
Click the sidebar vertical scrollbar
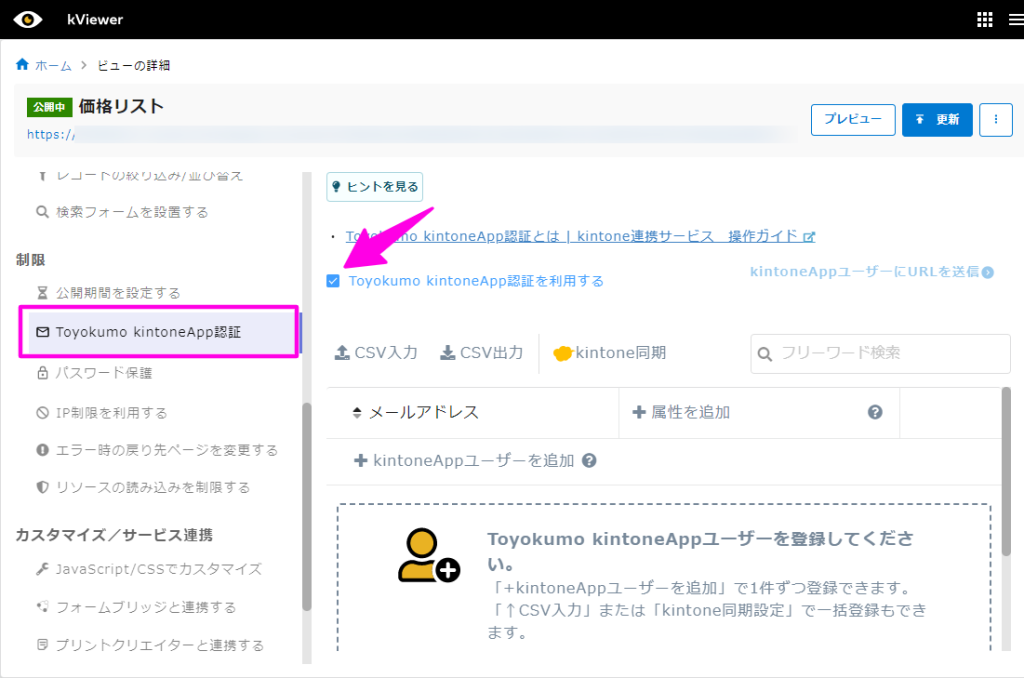[x=306, y=506]
